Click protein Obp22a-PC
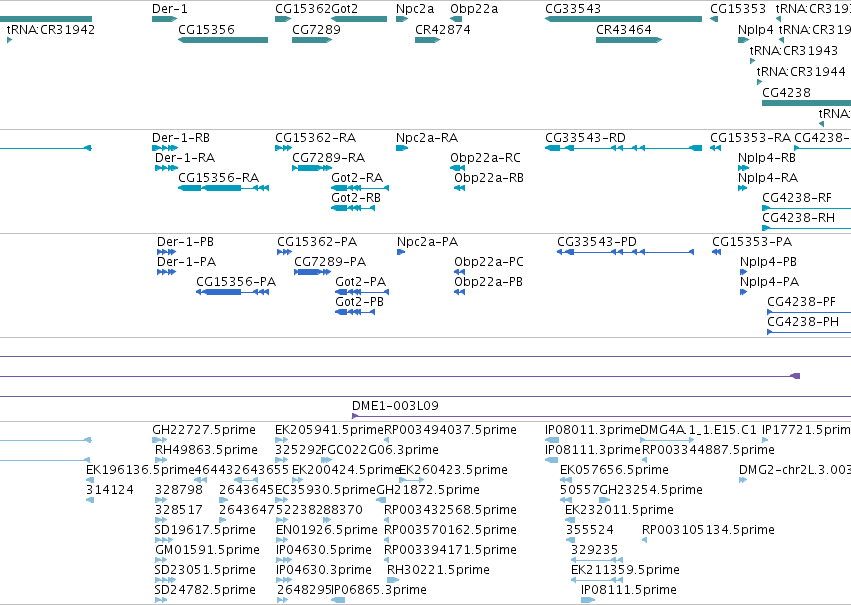 pyautogui.click(x=460, y=272)
